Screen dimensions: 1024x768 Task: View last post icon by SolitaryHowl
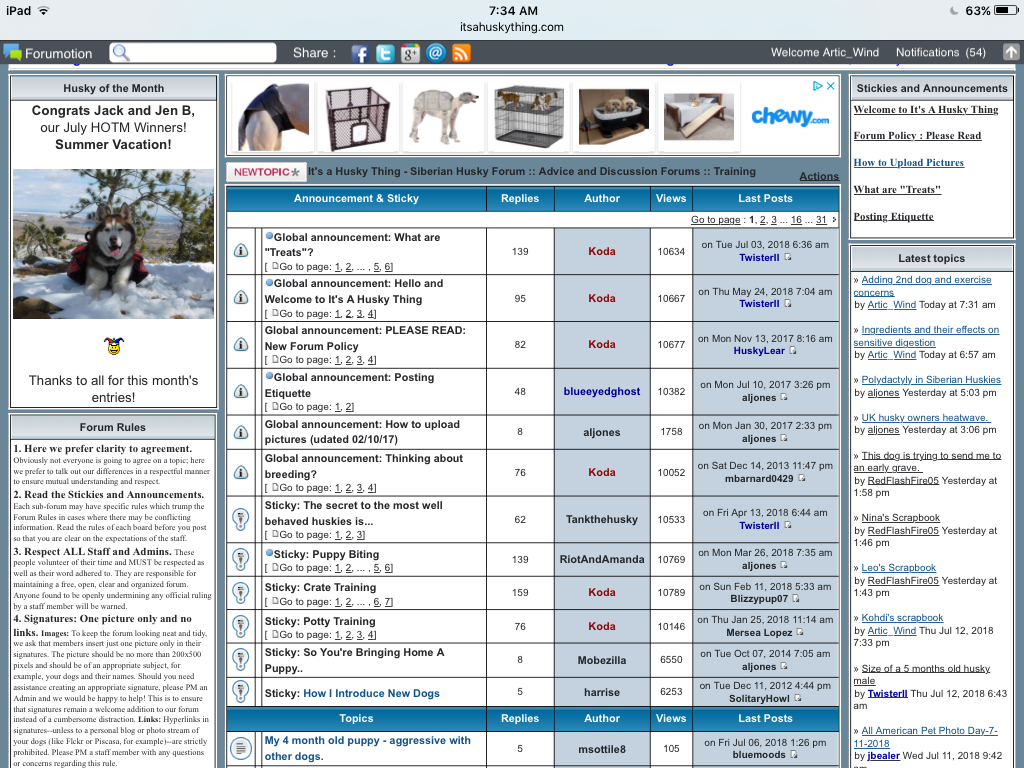coord(798,699)
